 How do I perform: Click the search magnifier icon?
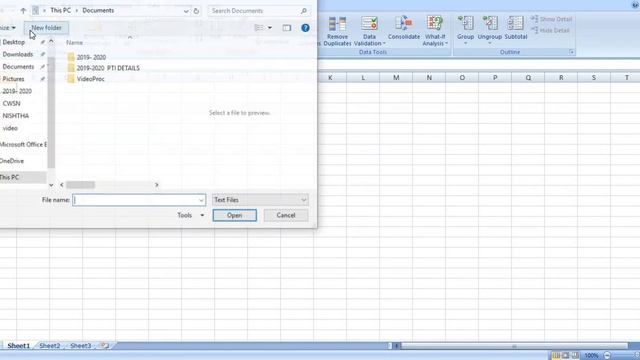(303, 11)
